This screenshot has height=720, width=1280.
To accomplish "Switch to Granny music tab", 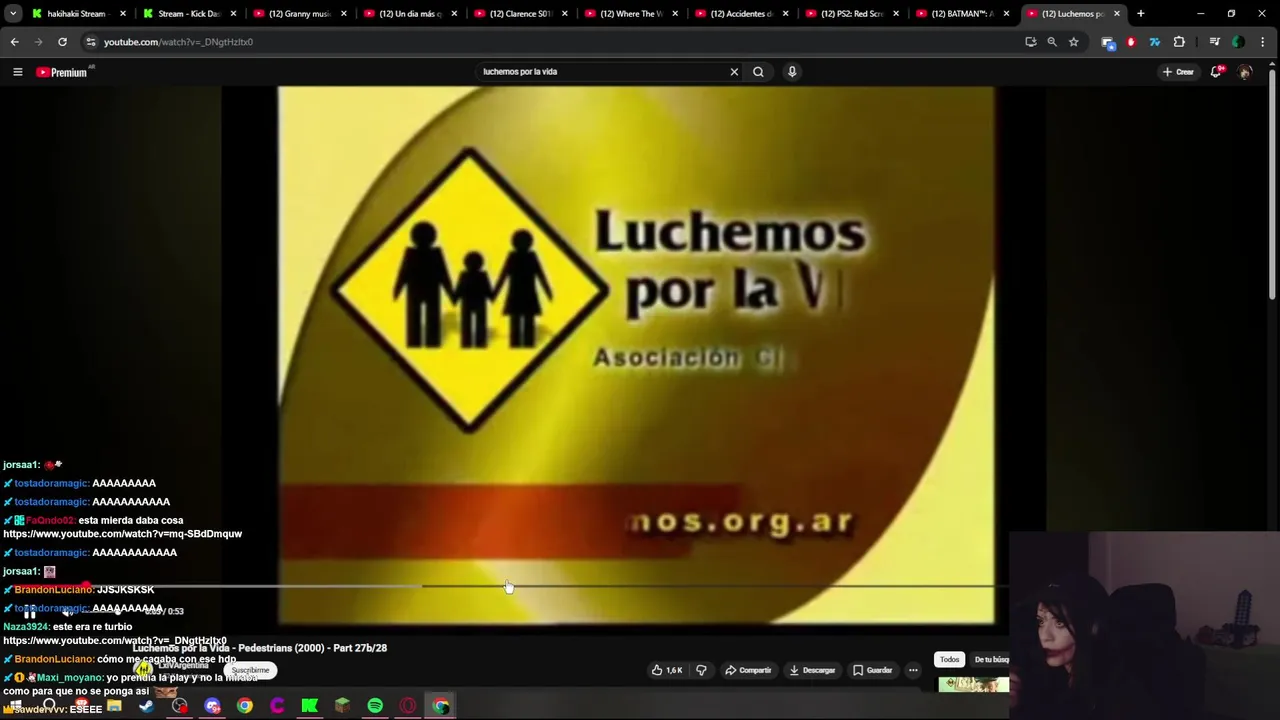I will [x=299, y=14].
